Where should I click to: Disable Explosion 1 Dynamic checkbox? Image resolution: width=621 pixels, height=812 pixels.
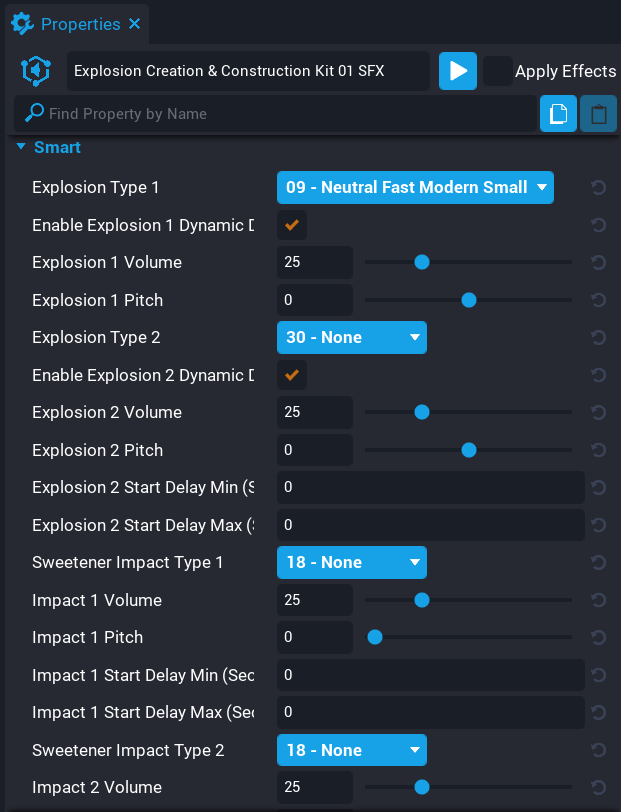click(x=291, y=225)
